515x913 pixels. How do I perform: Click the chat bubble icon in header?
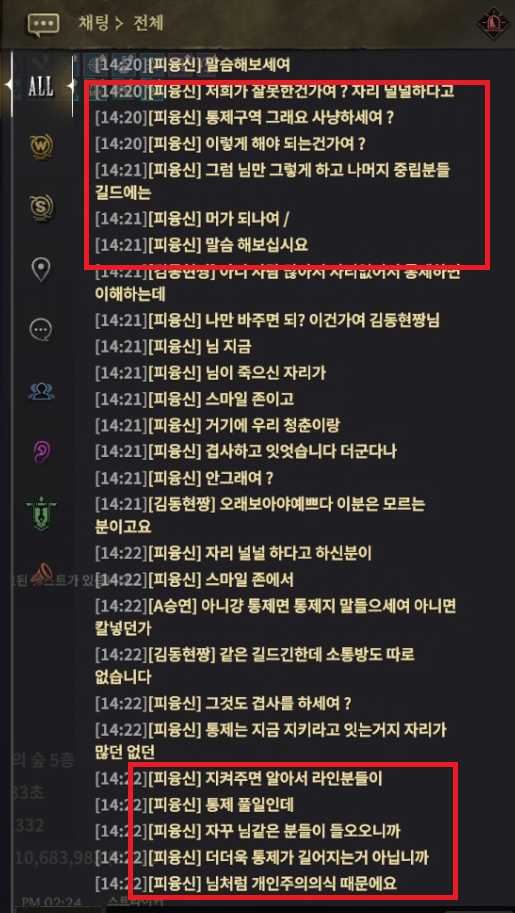click(x=44, y=24)
